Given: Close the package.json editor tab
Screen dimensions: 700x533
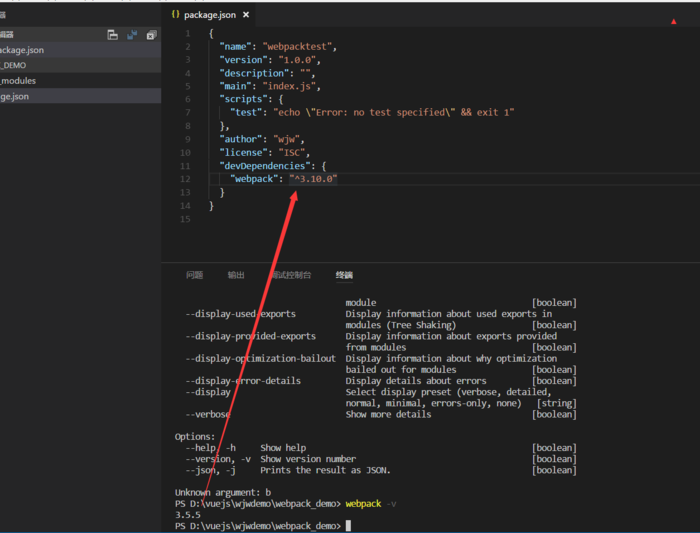Looking at the screenshot, I should pos(246,15).
